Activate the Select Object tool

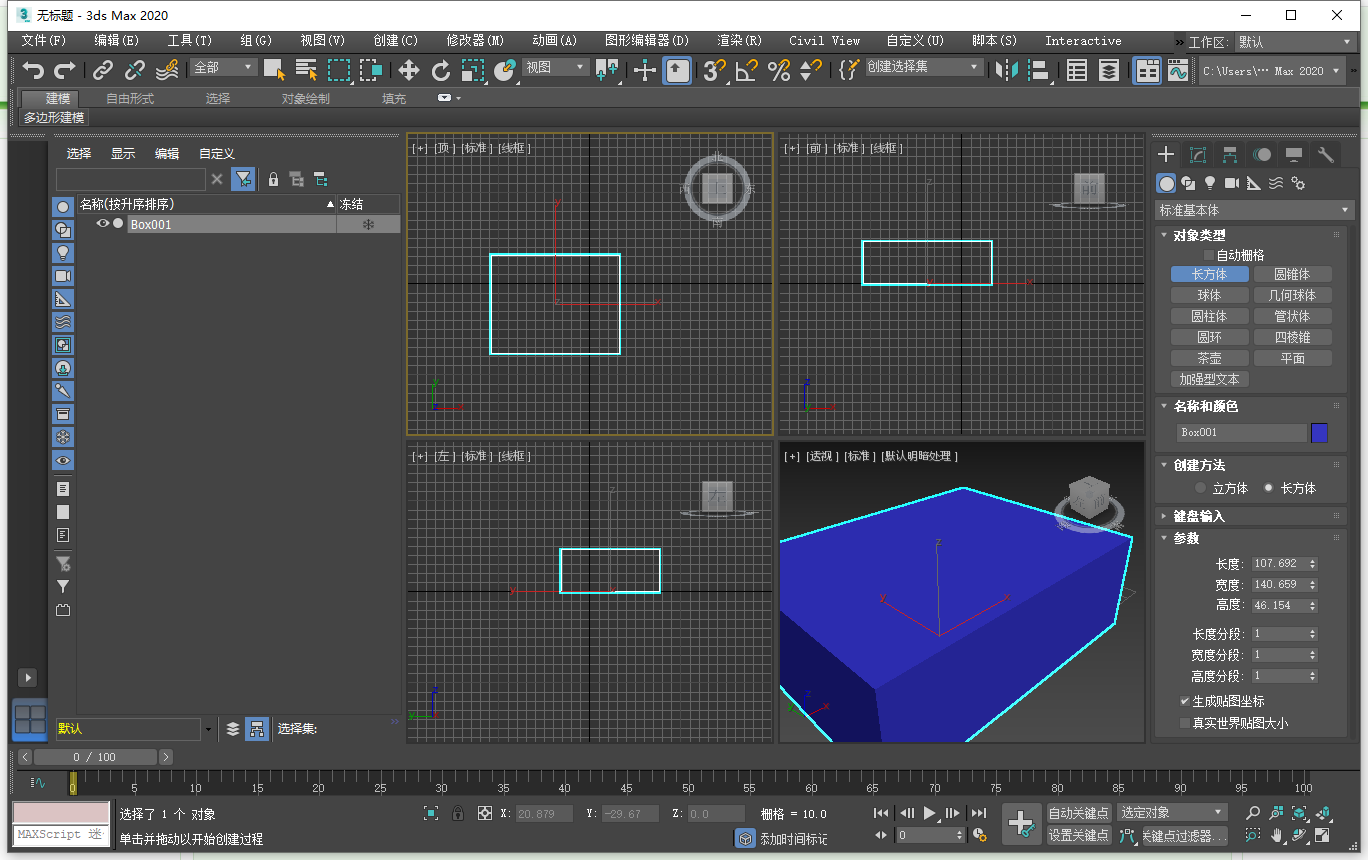tap(274, 70)
